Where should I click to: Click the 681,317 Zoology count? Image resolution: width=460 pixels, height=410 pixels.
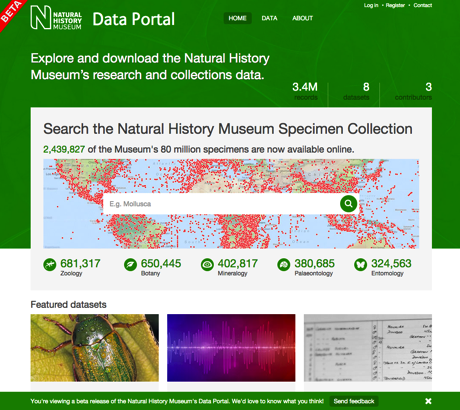point(80,263)
